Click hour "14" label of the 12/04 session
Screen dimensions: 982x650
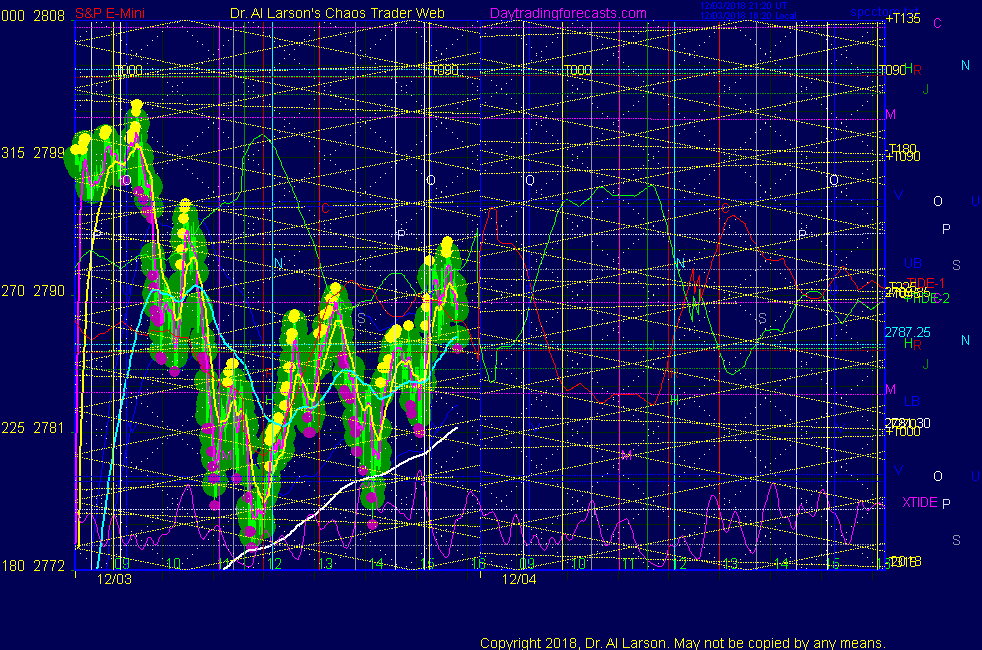(x=780, y=564)
